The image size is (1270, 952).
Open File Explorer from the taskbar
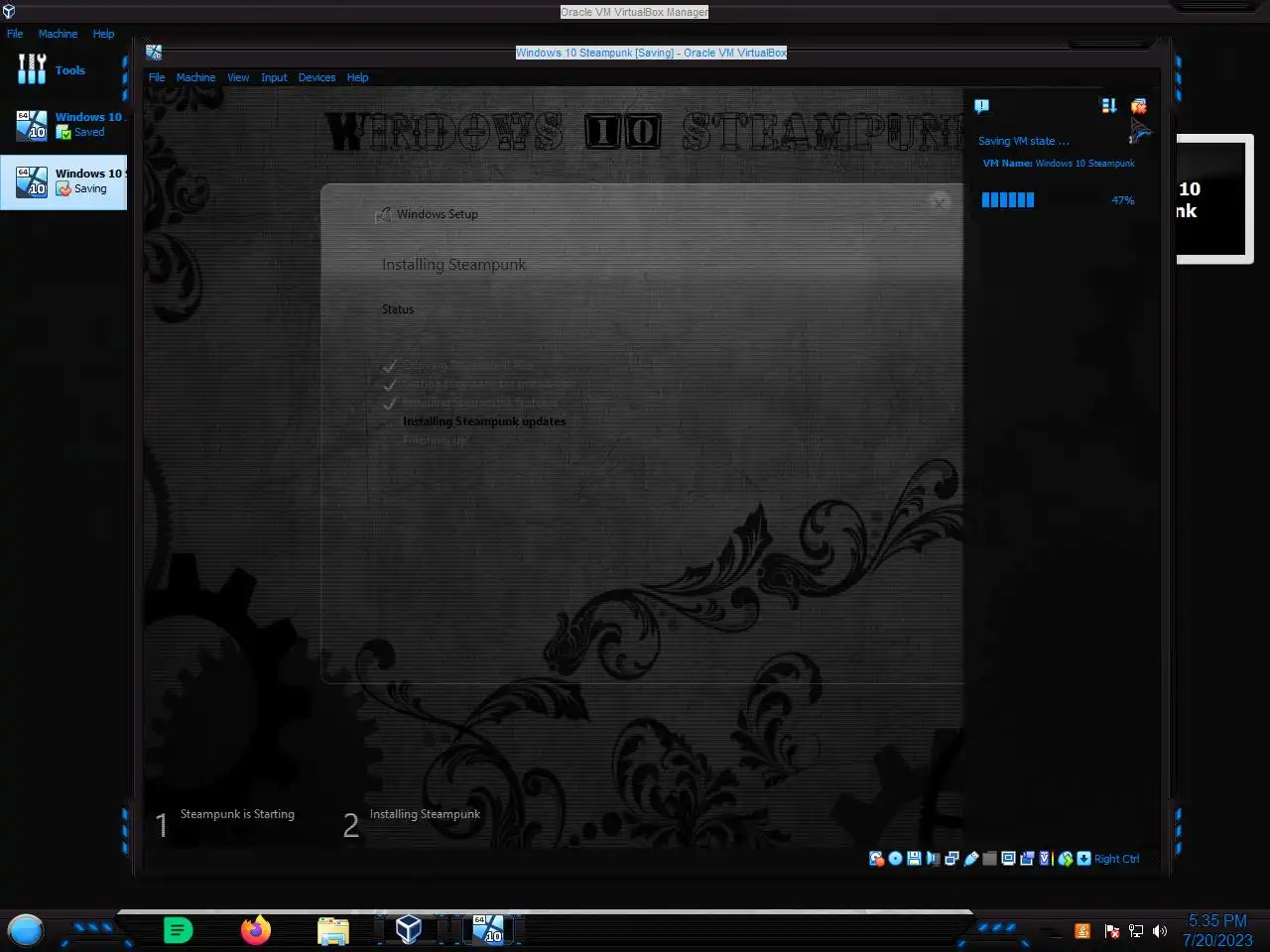(333, 930)
